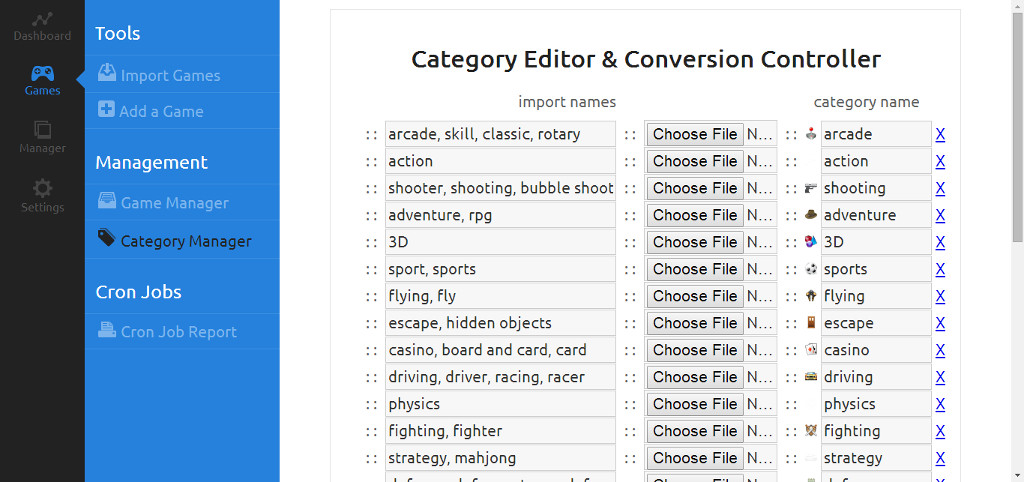
Task: Click the casino category cards icon
Action: coord(811,350)
